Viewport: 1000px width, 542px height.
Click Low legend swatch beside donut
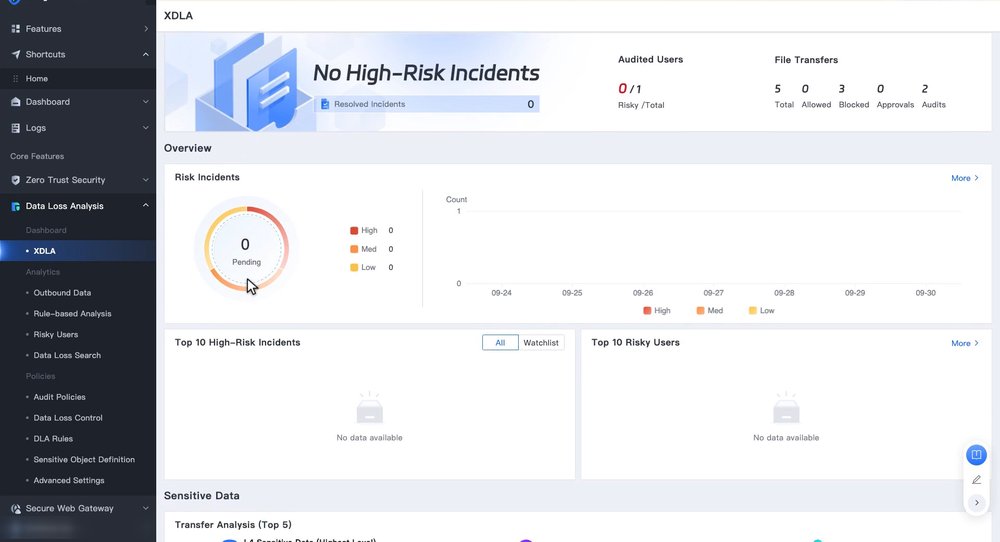click(x=354, y=268)
